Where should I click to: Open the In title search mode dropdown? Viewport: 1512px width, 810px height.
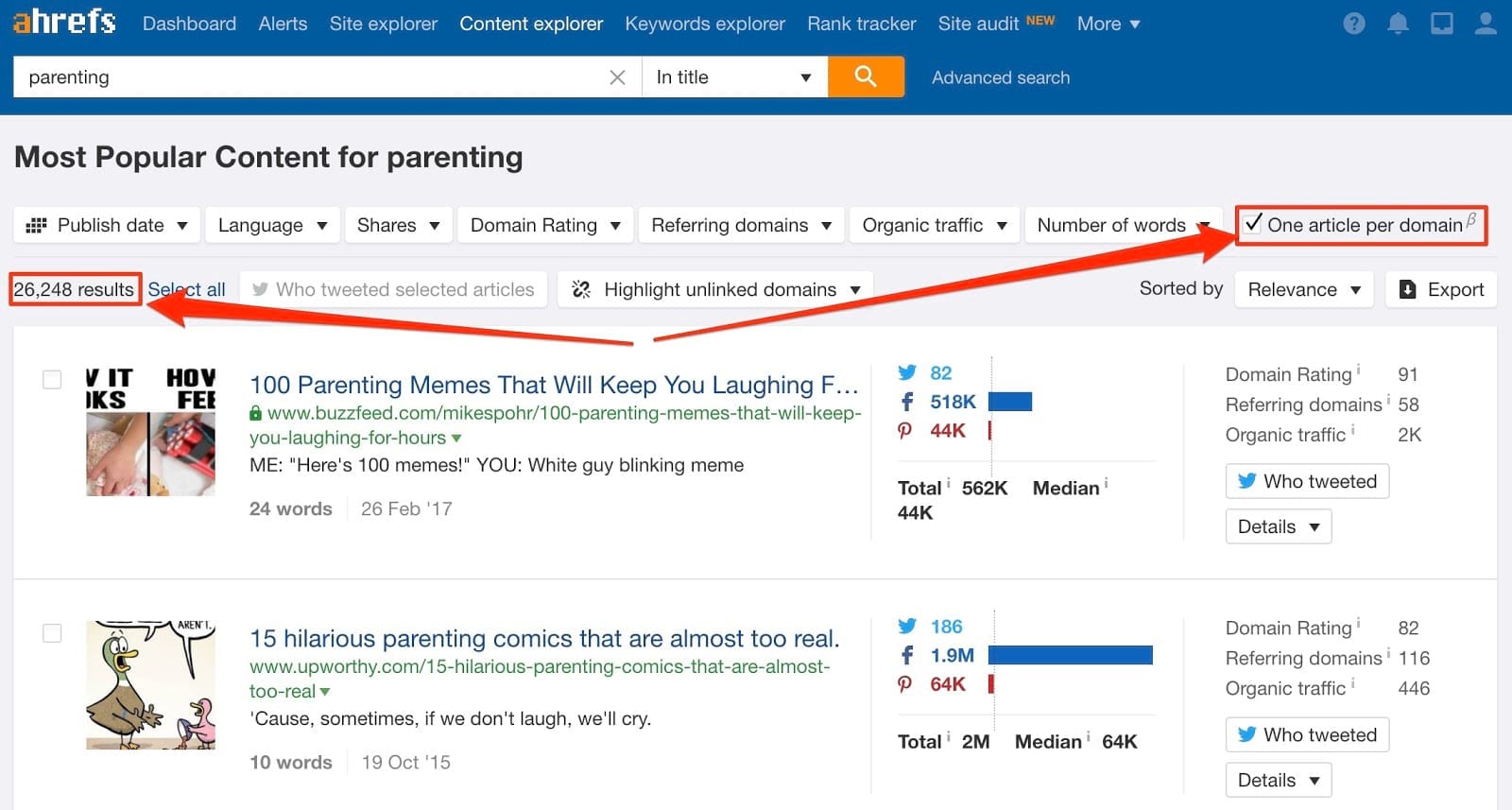coord(734,77)
